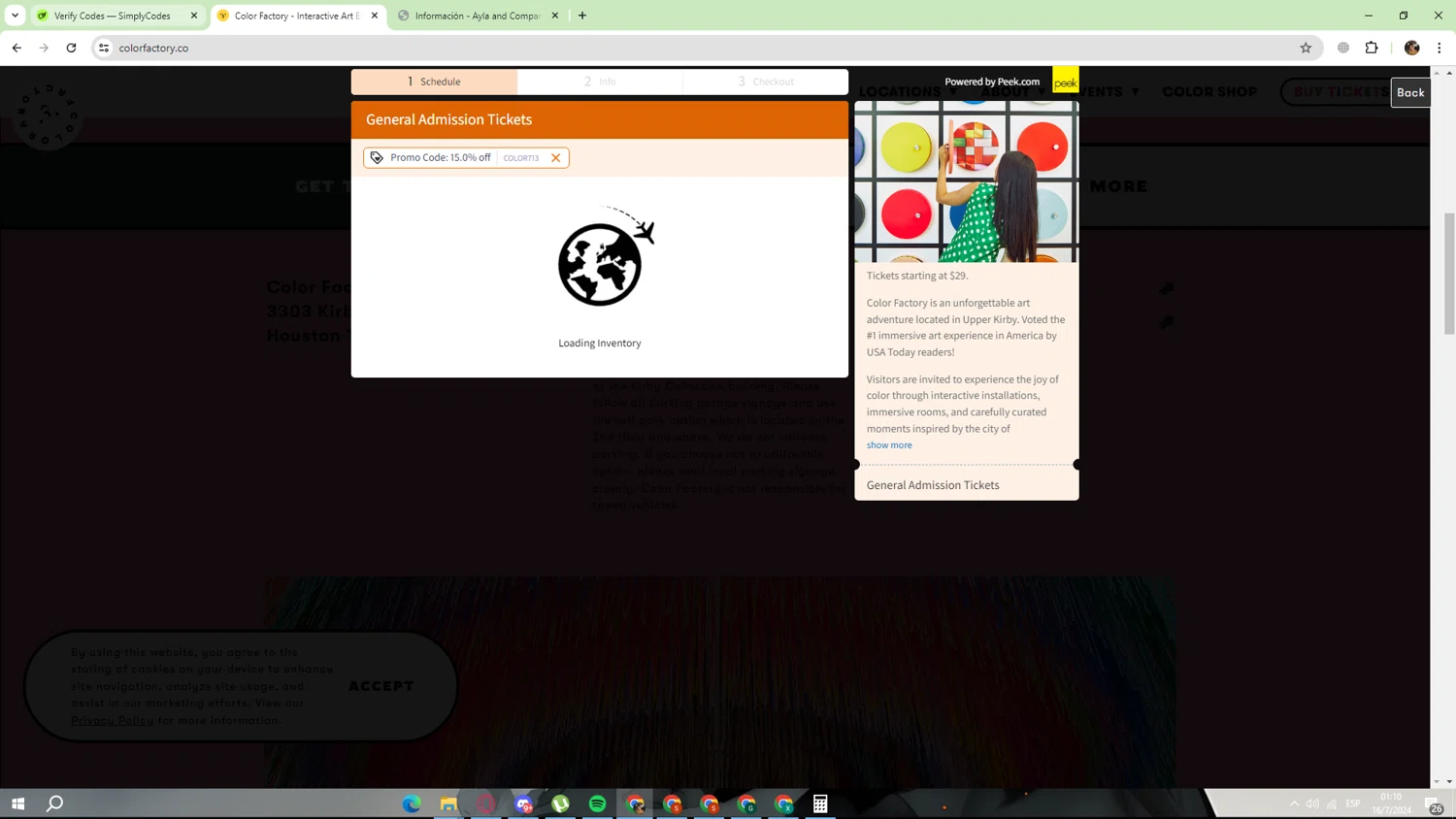The width and height of the screenshot is (1456, 819).
Task: Expand description with show more link
Action: pyautogui.click(x=889, y=445)
